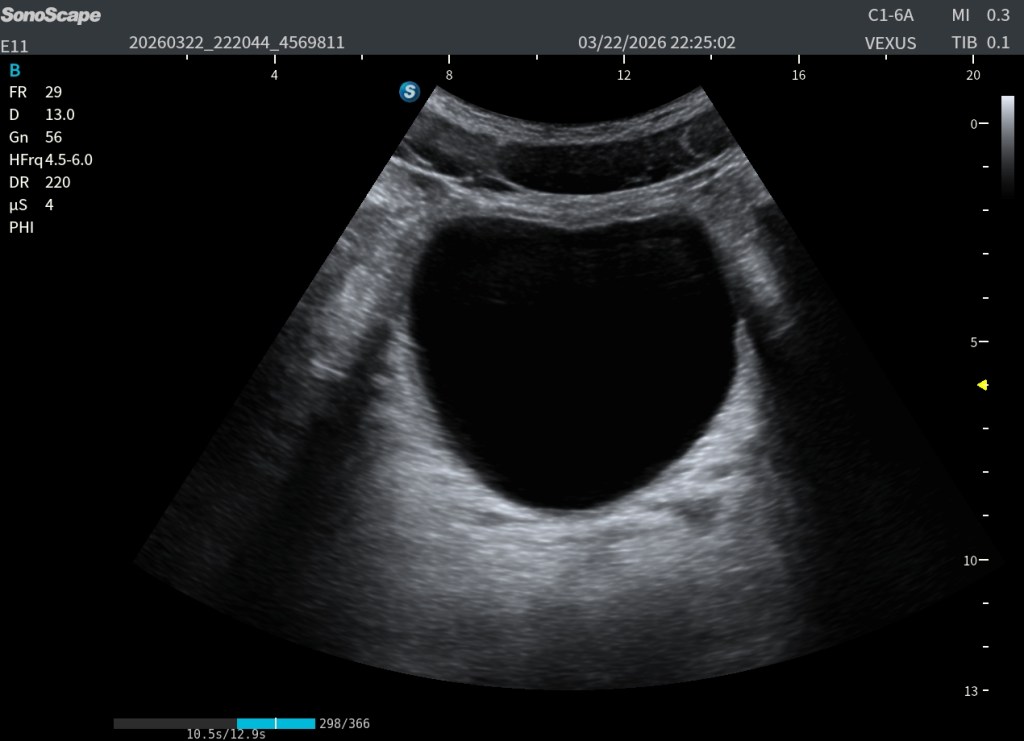Click the 03/22/2026 date and time

(x=657, y=43)
